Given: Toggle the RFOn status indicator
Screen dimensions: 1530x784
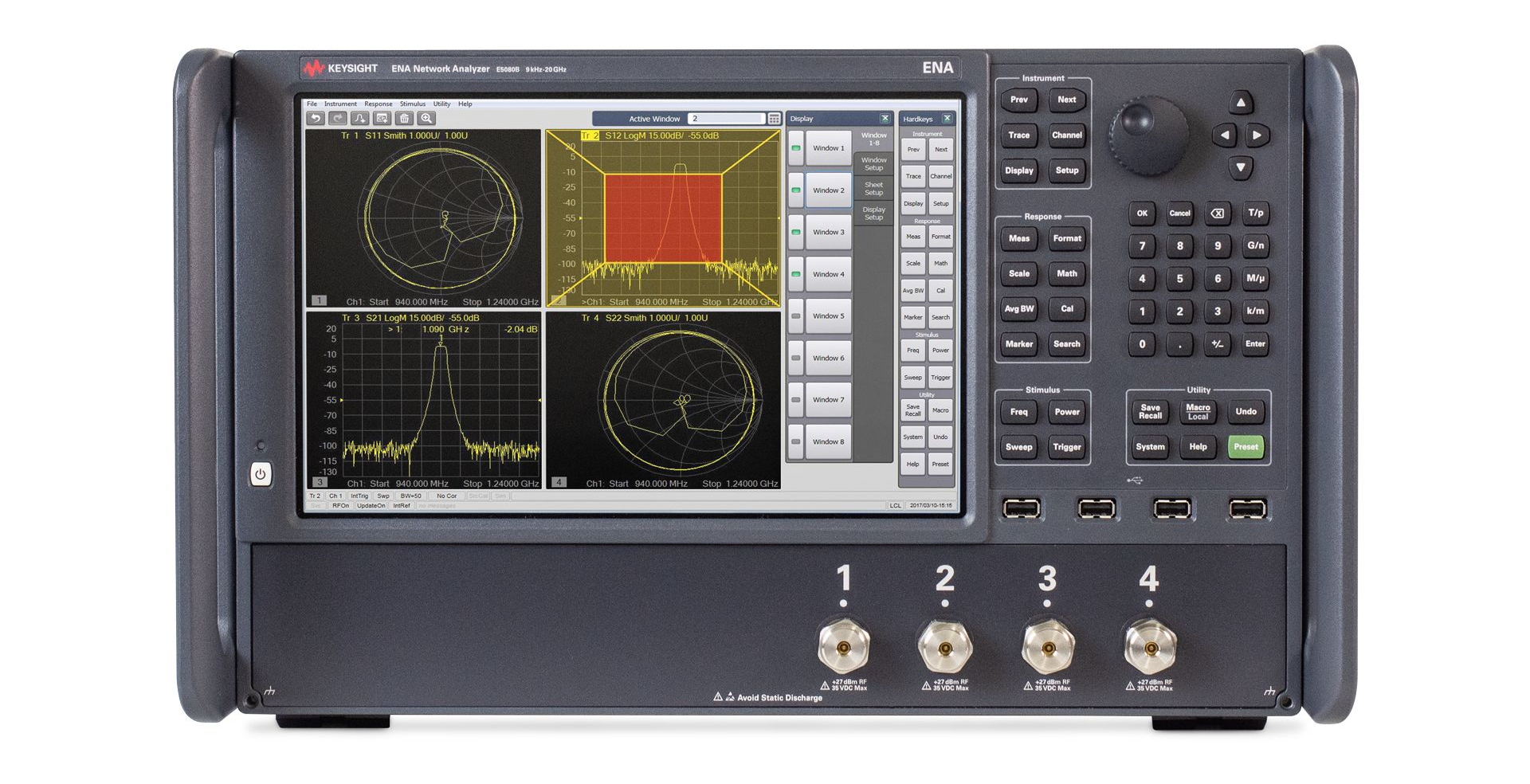Looking at the screenshot, I should click(341, 505).
